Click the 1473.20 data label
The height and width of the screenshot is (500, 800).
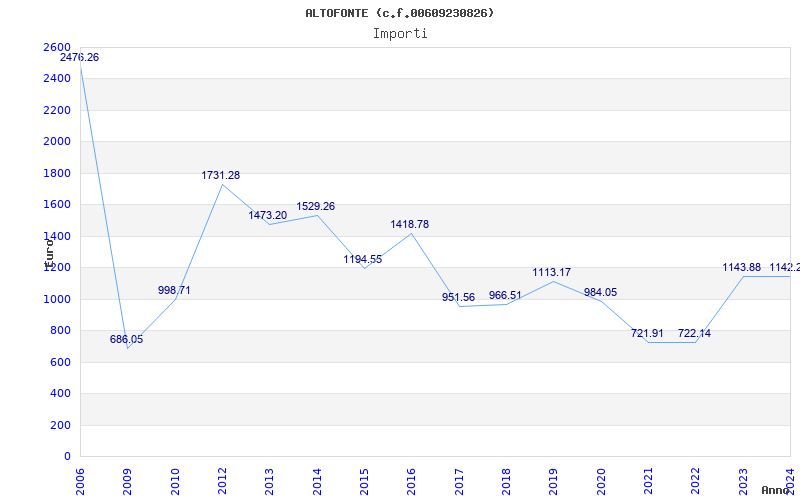coord(268,216)
